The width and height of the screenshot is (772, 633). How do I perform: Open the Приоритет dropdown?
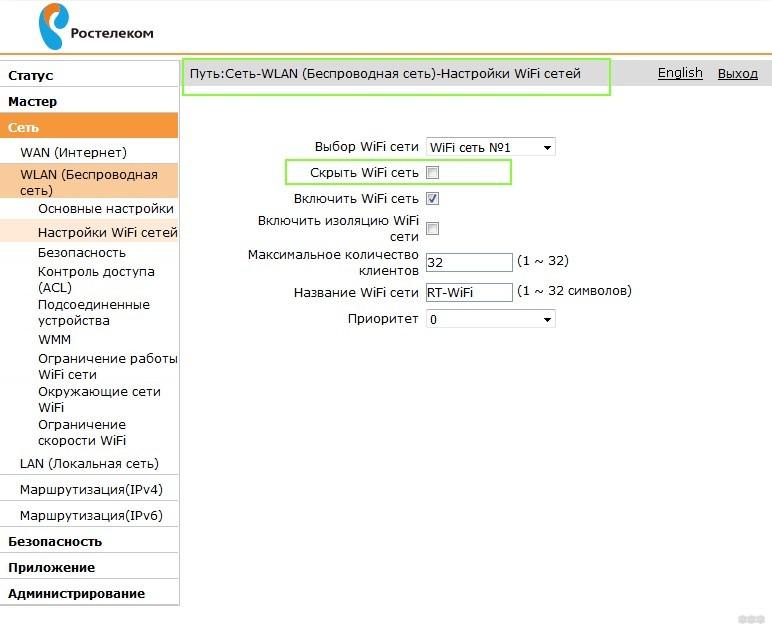point(490,319)
